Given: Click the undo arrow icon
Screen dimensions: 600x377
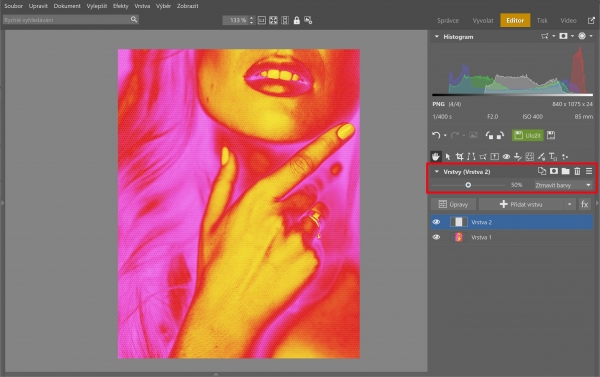Looking at the screenshot, I should click(436, 135).
